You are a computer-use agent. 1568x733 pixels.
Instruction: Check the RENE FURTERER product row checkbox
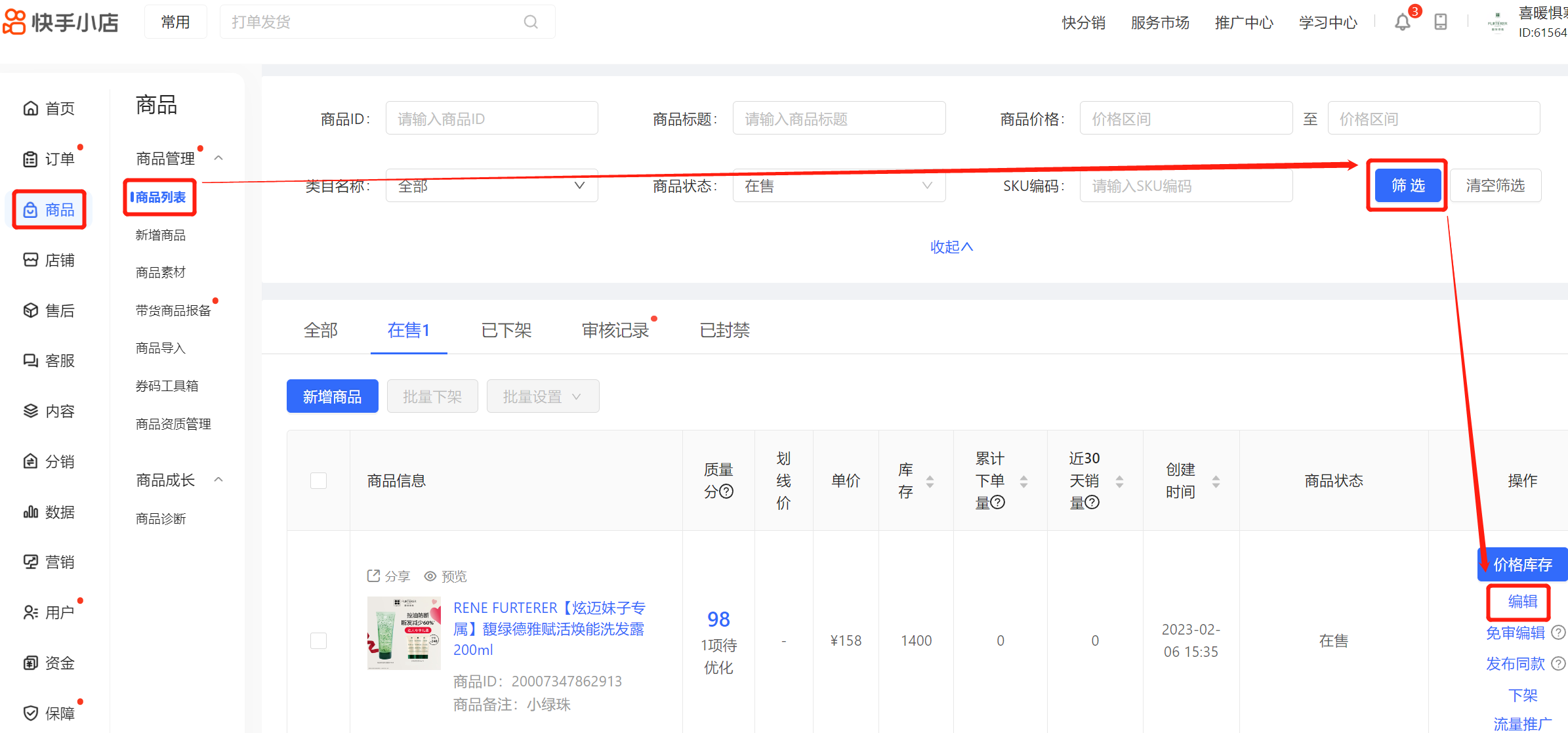point(319,640)
